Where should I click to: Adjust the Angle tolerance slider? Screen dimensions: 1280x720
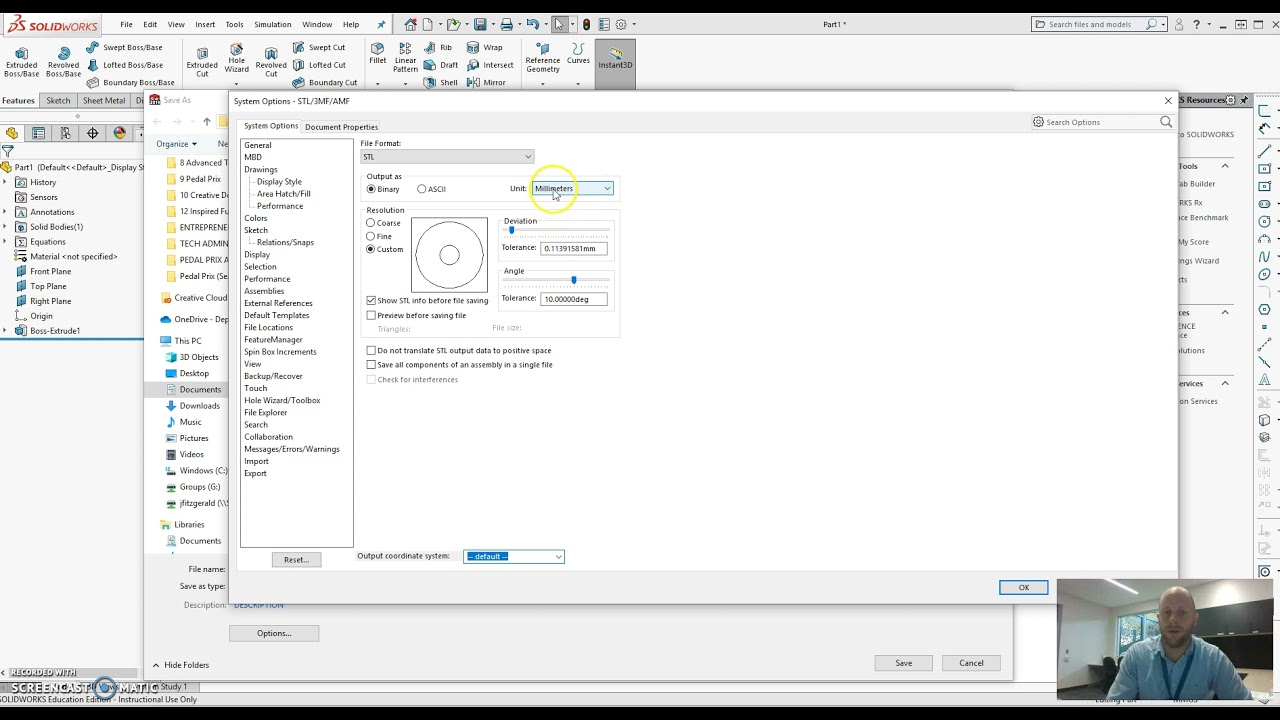coord(573,280)
